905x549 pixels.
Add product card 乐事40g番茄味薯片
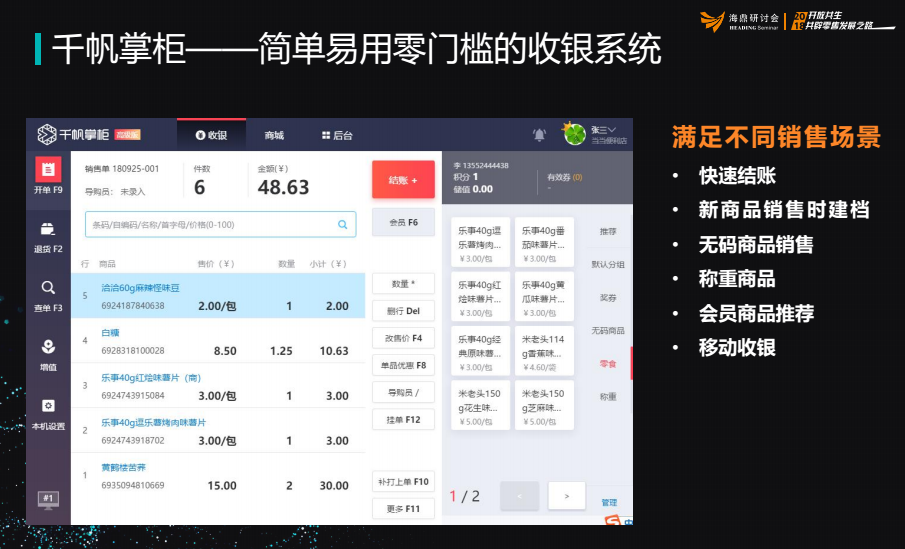point(544,242)
